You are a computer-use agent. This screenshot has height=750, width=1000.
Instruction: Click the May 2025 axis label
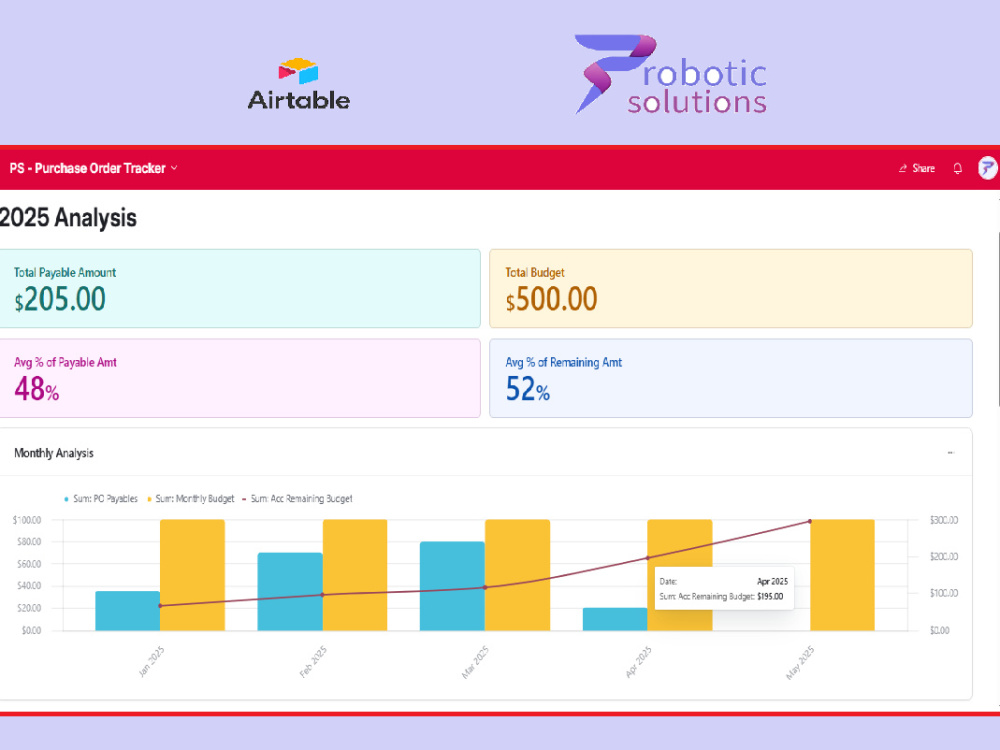(x=800, y=663)
